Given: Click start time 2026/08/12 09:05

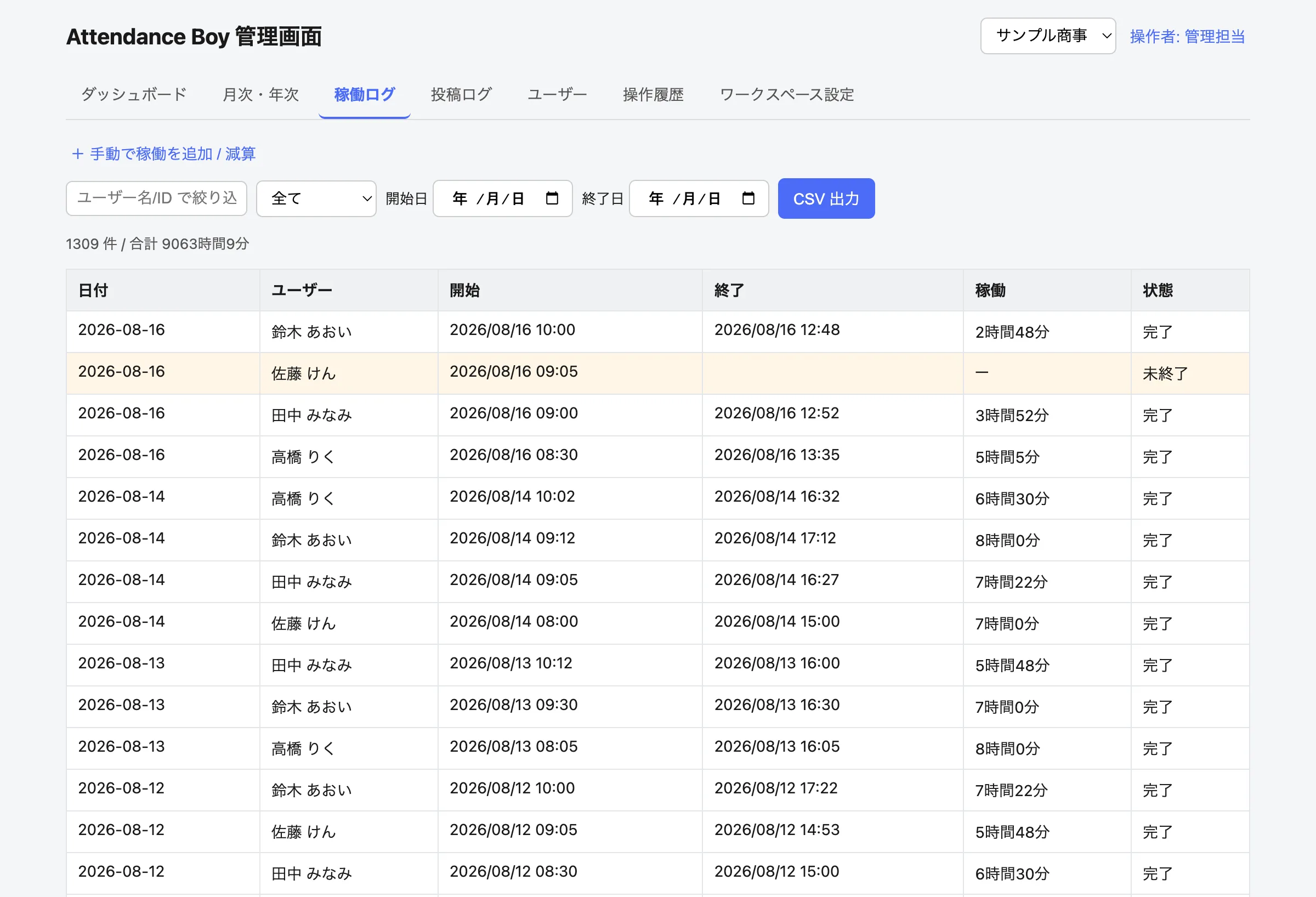Looking at the screenshot, I should click(x=514, y=830).
